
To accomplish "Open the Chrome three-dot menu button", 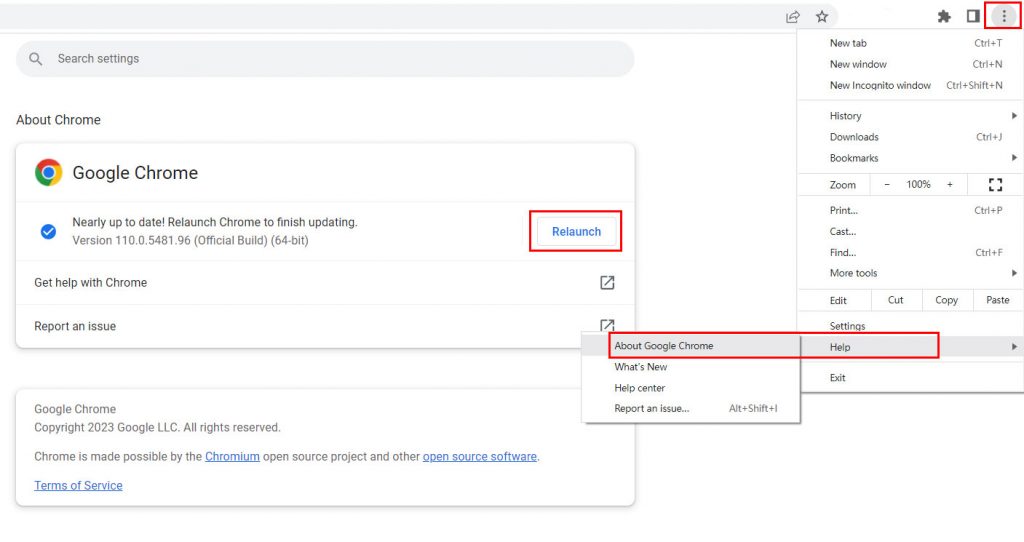I will click(x=1004, y=16).
